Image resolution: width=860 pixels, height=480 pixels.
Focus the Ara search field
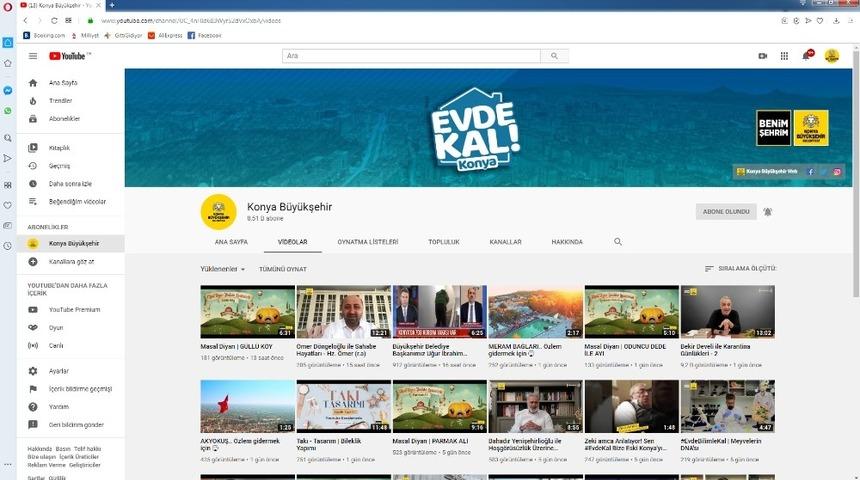pos(411,56)
